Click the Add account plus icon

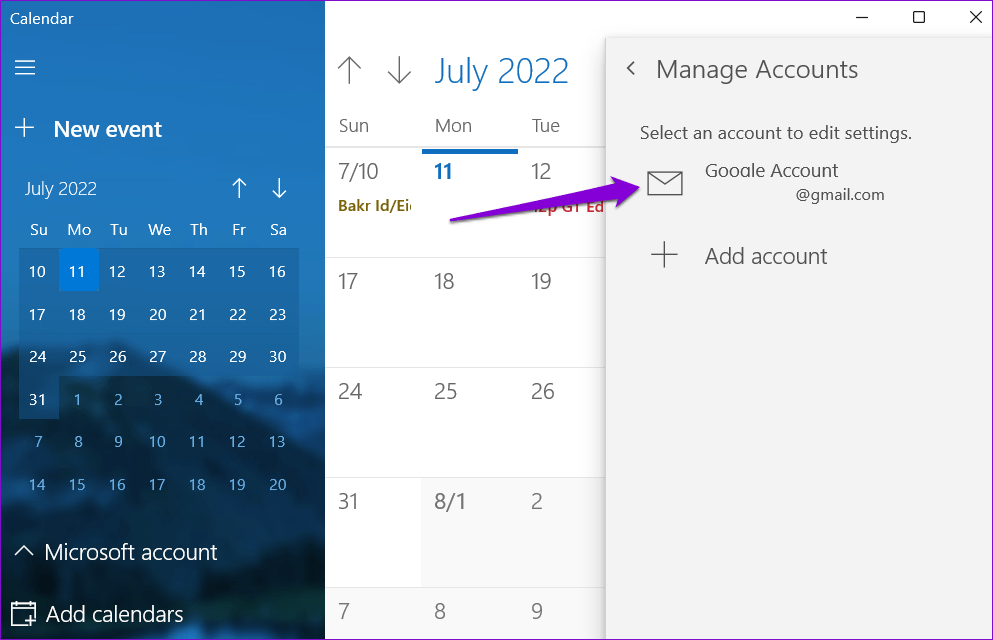(x=664, y=255)
